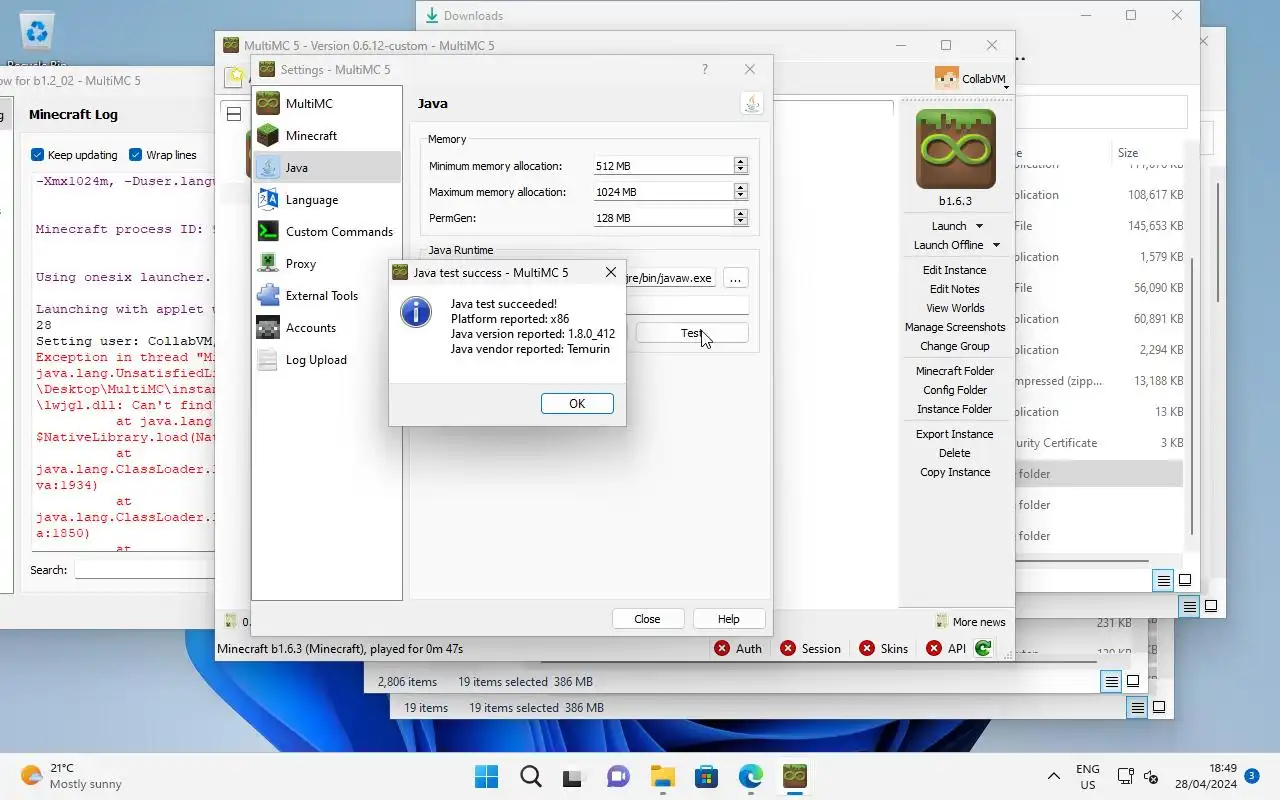Open the Minecraft settings page
This screenshot has width=1280, height=800.
(327, 135)
